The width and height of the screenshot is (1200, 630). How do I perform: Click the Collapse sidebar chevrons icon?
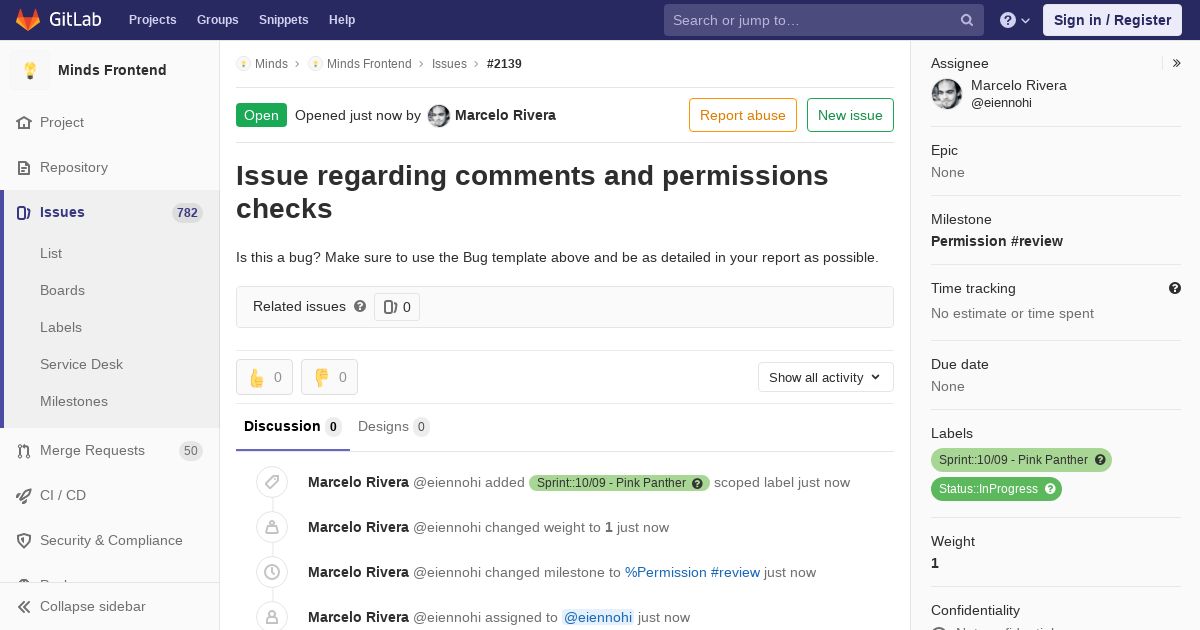(24, 607)
